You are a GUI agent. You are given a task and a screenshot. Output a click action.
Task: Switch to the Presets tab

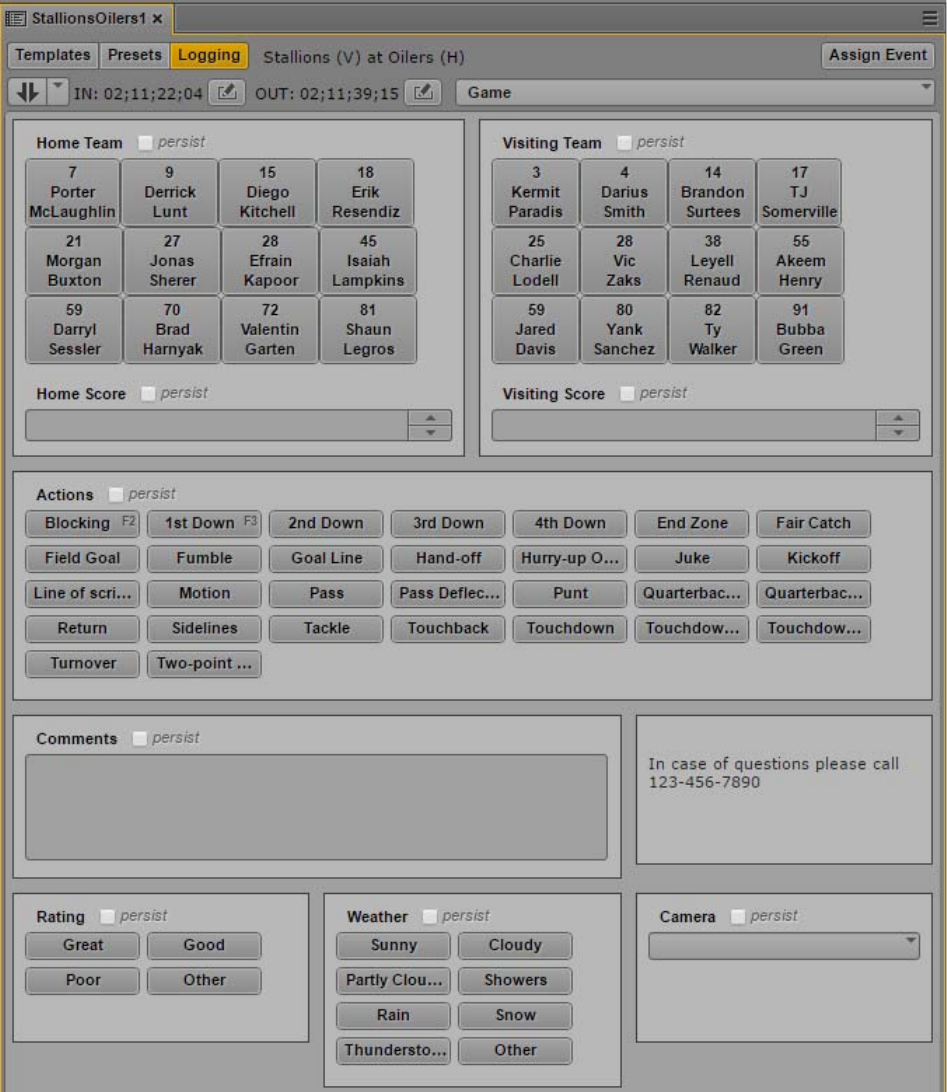pyautogui.click(x=134, y=55)
